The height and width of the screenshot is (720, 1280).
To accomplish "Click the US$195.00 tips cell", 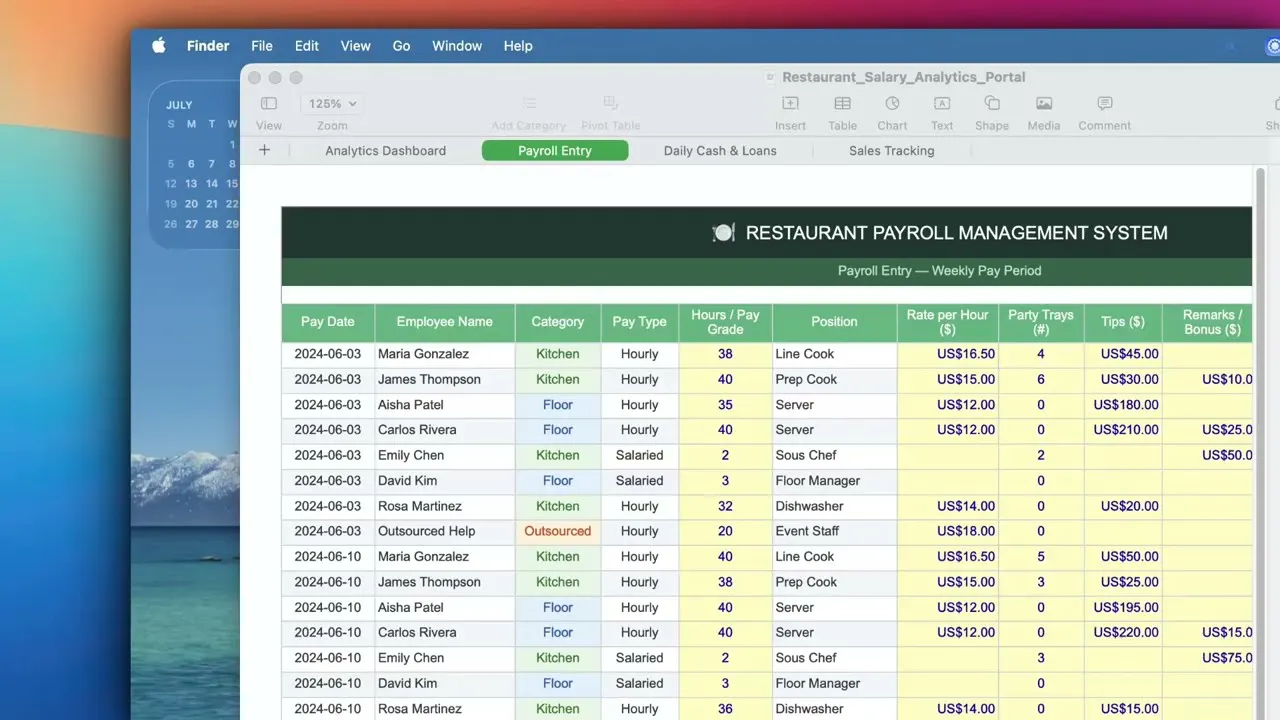I will 1123,607.
